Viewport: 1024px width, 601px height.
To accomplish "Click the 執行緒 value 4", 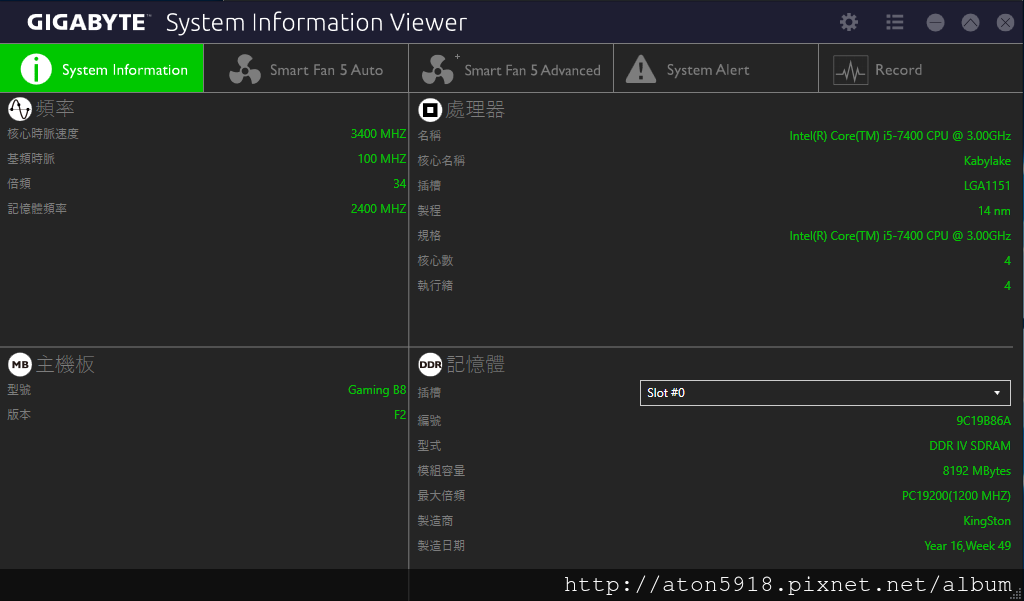I will (1007, 285).
